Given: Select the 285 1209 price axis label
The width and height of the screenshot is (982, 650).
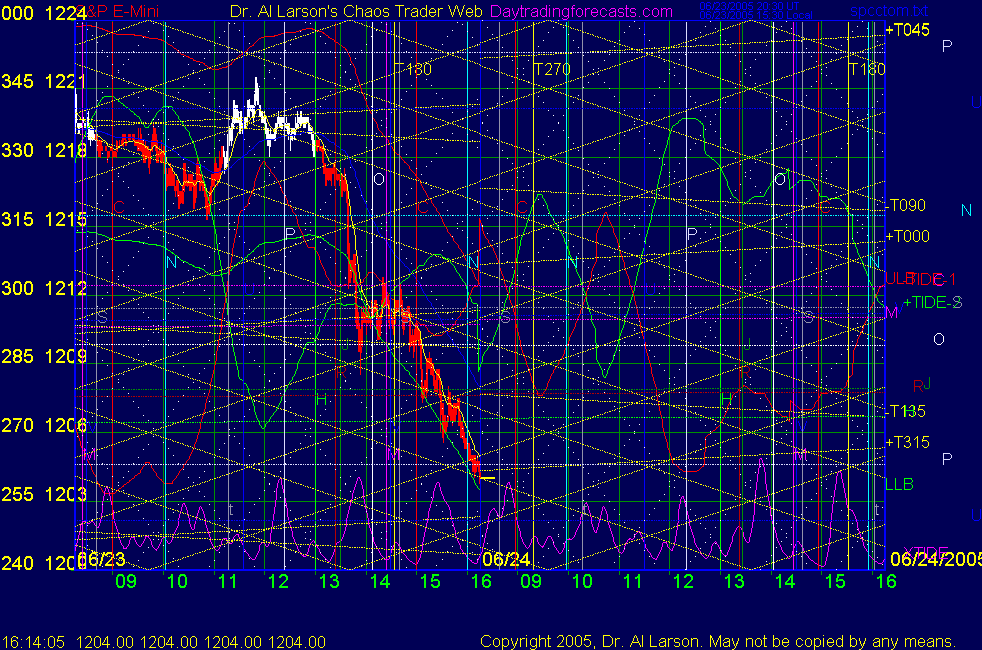Looking at the screenshot, I should tap(43, 356).
